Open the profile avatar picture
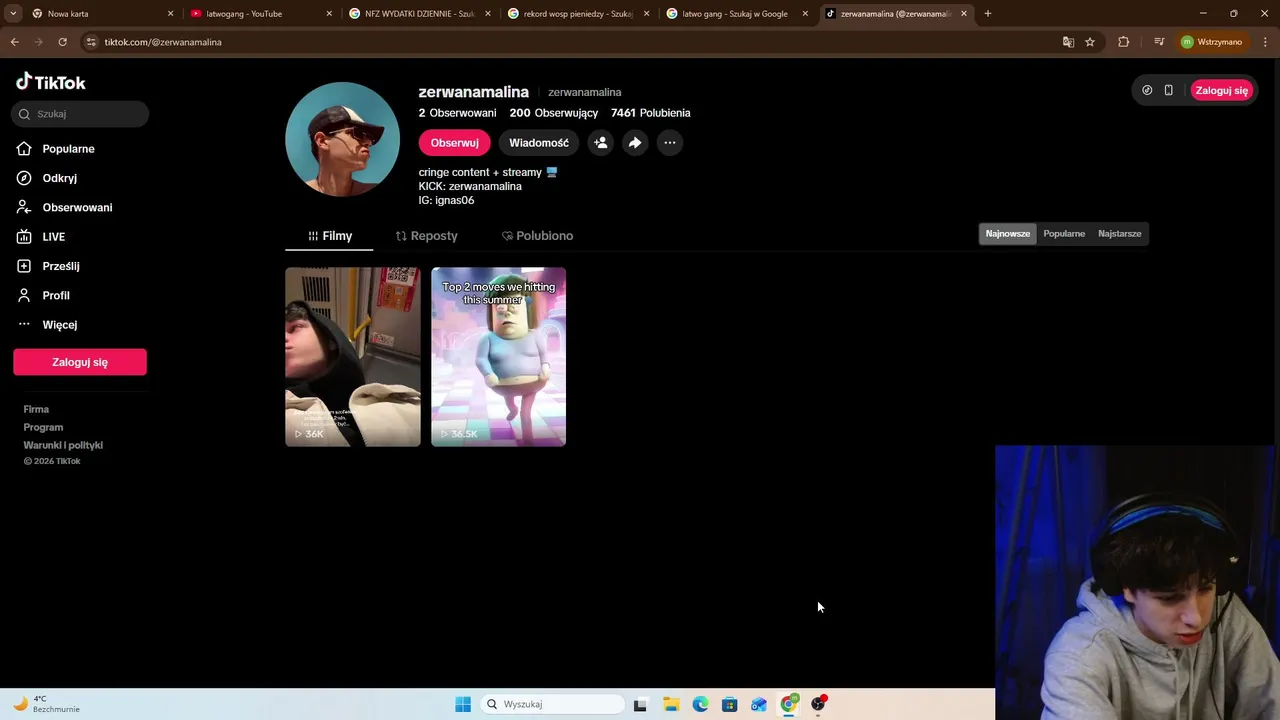The height and width of the screenshot is (720, 1280). (x=342, y=139)
